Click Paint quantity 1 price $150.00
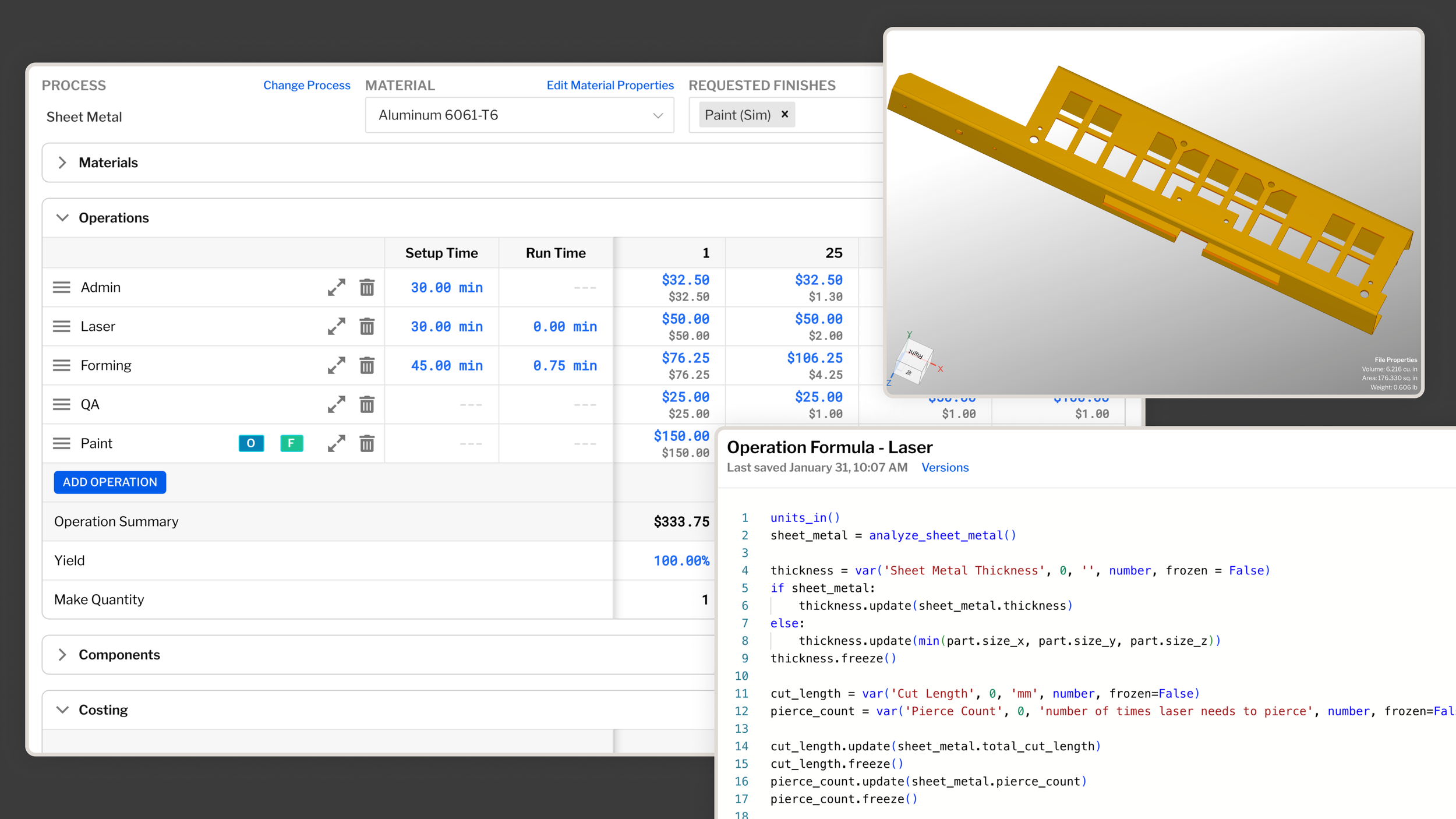This screenshot has width=1456, height=819. 681,436
